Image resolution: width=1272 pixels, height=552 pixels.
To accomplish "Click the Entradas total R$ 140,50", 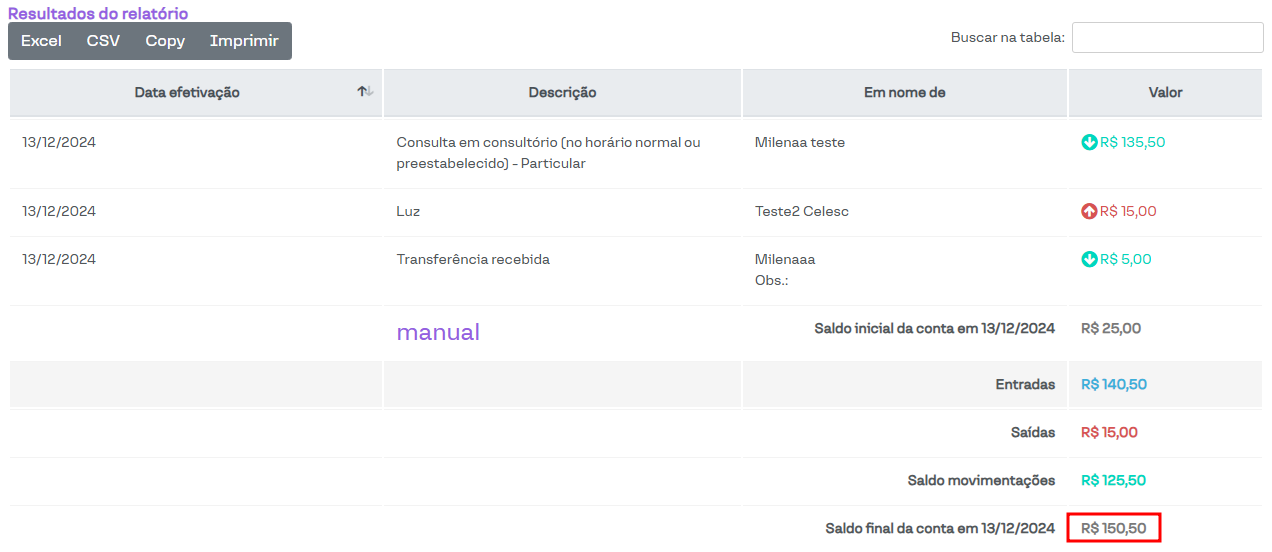I will point(1113,385).
